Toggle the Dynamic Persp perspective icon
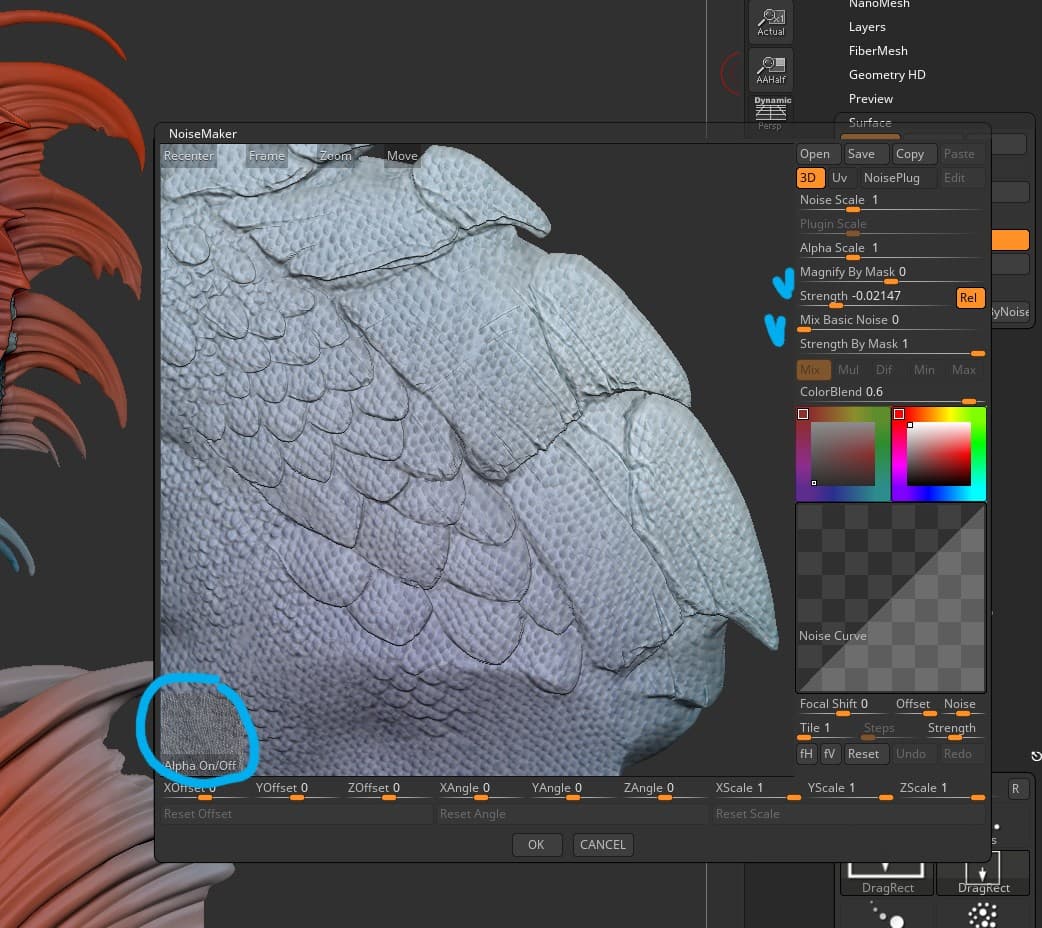 click(771, 113)
